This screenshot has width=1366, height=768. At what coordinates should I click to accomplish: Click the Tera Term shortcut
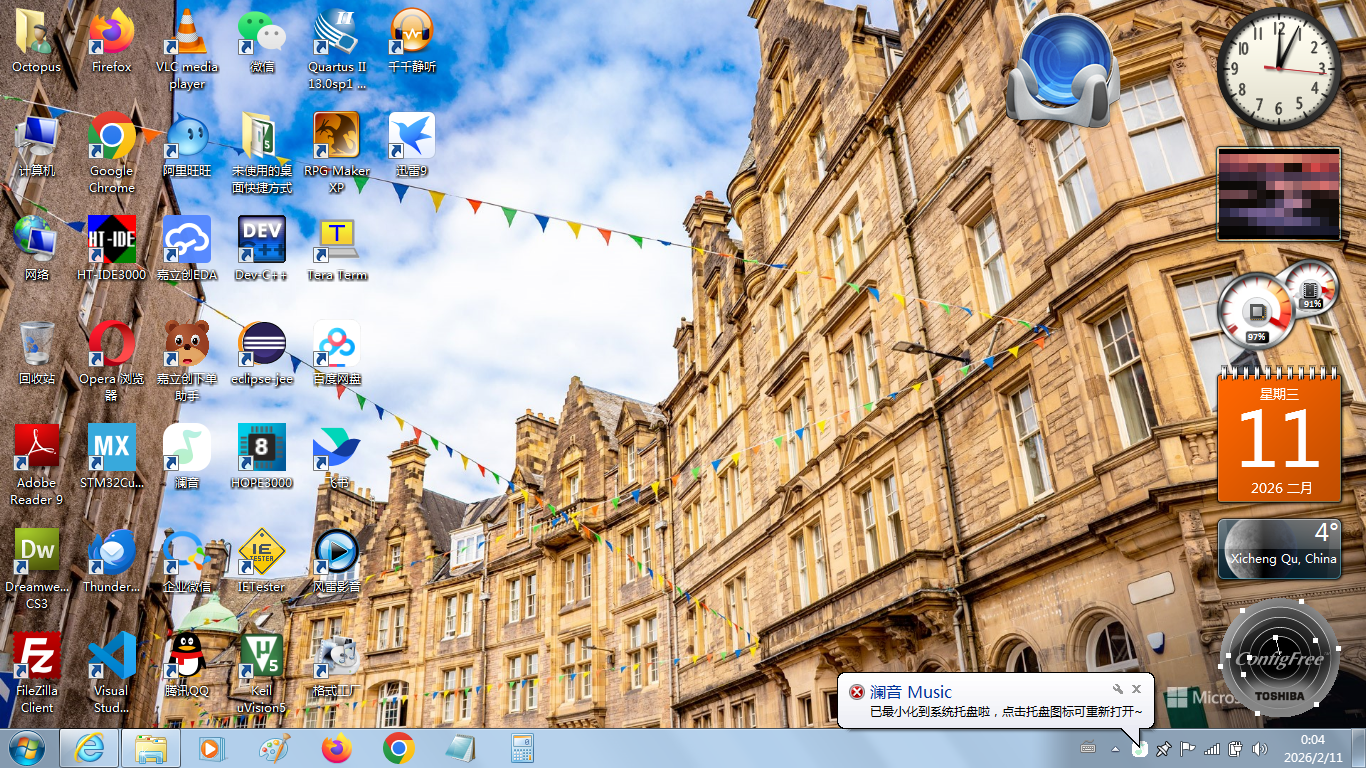(337, 241)
